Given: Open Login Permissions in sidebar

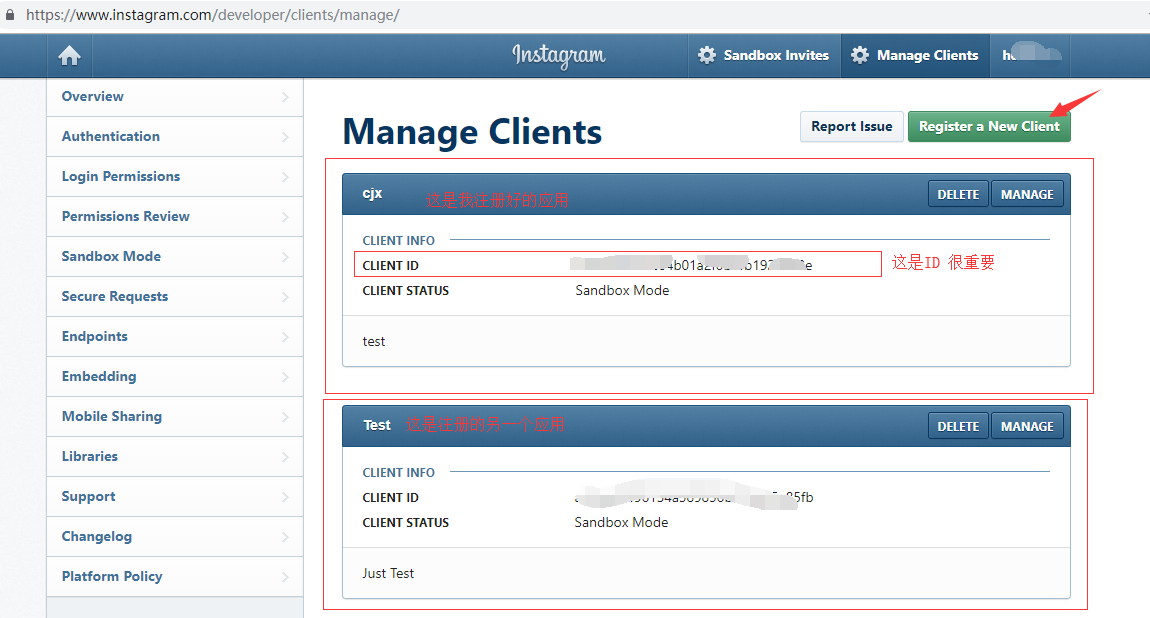Looking at the screenshot, I should (175, 177).
